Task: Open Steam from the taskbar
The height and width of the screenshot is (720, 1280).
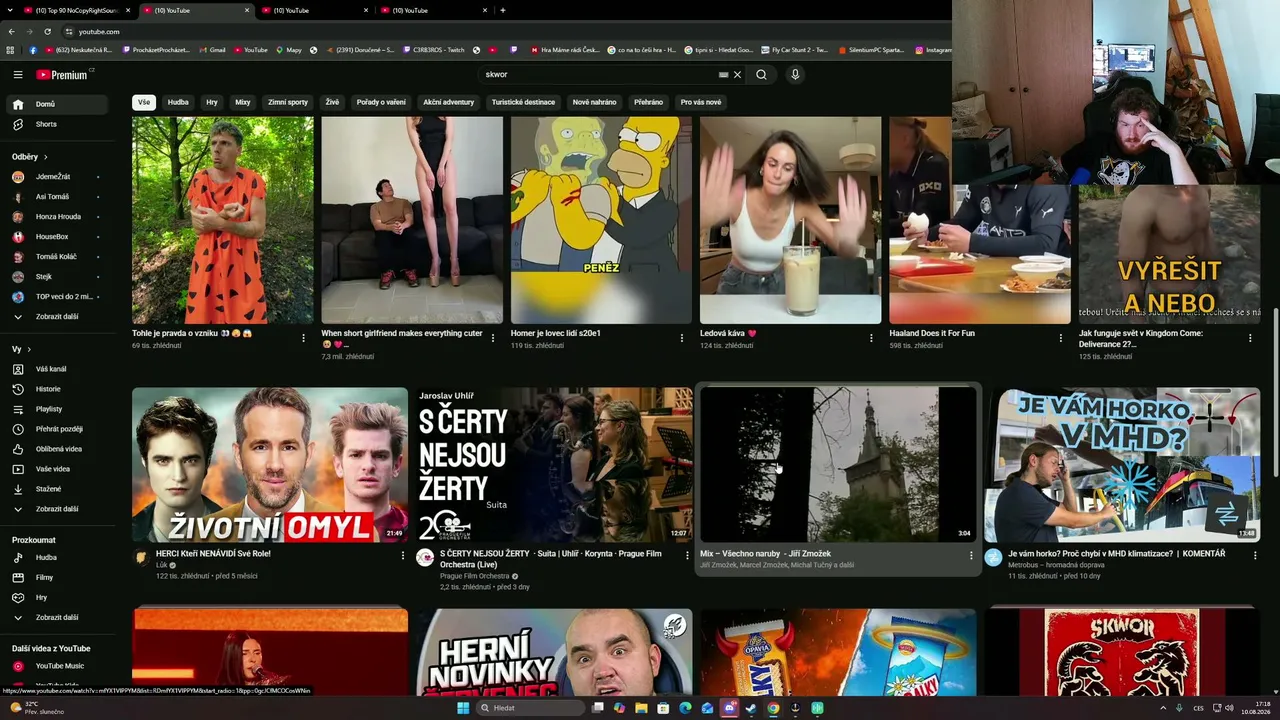Action: 751,708
